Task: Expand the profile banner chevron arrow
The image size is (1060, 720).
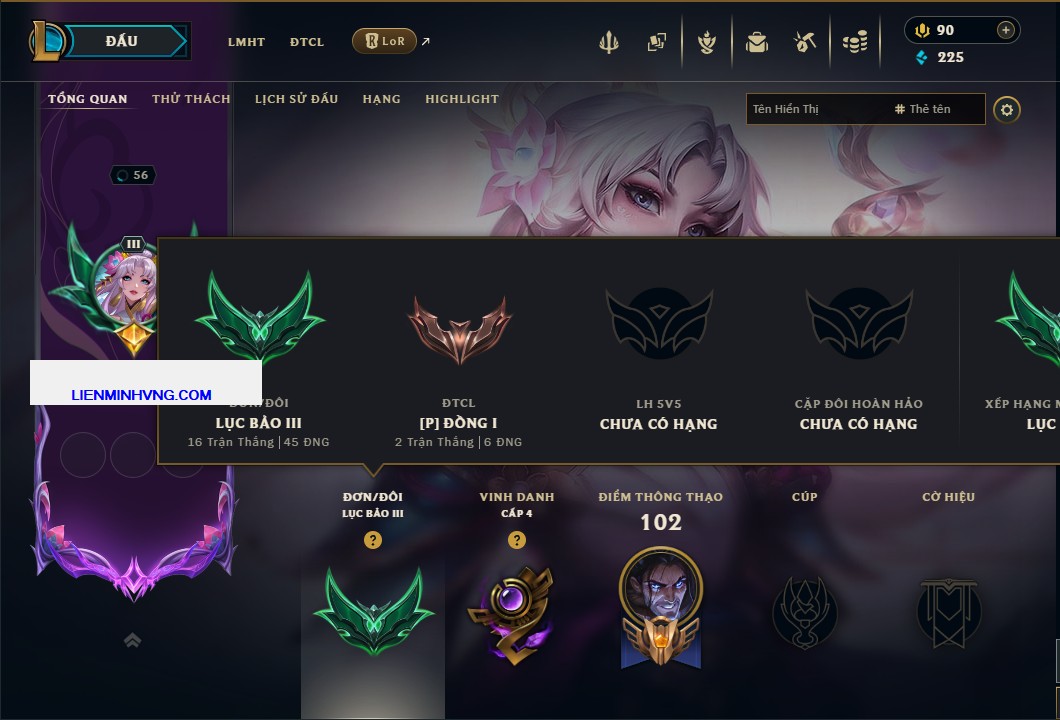Action: tap(132, 640)
